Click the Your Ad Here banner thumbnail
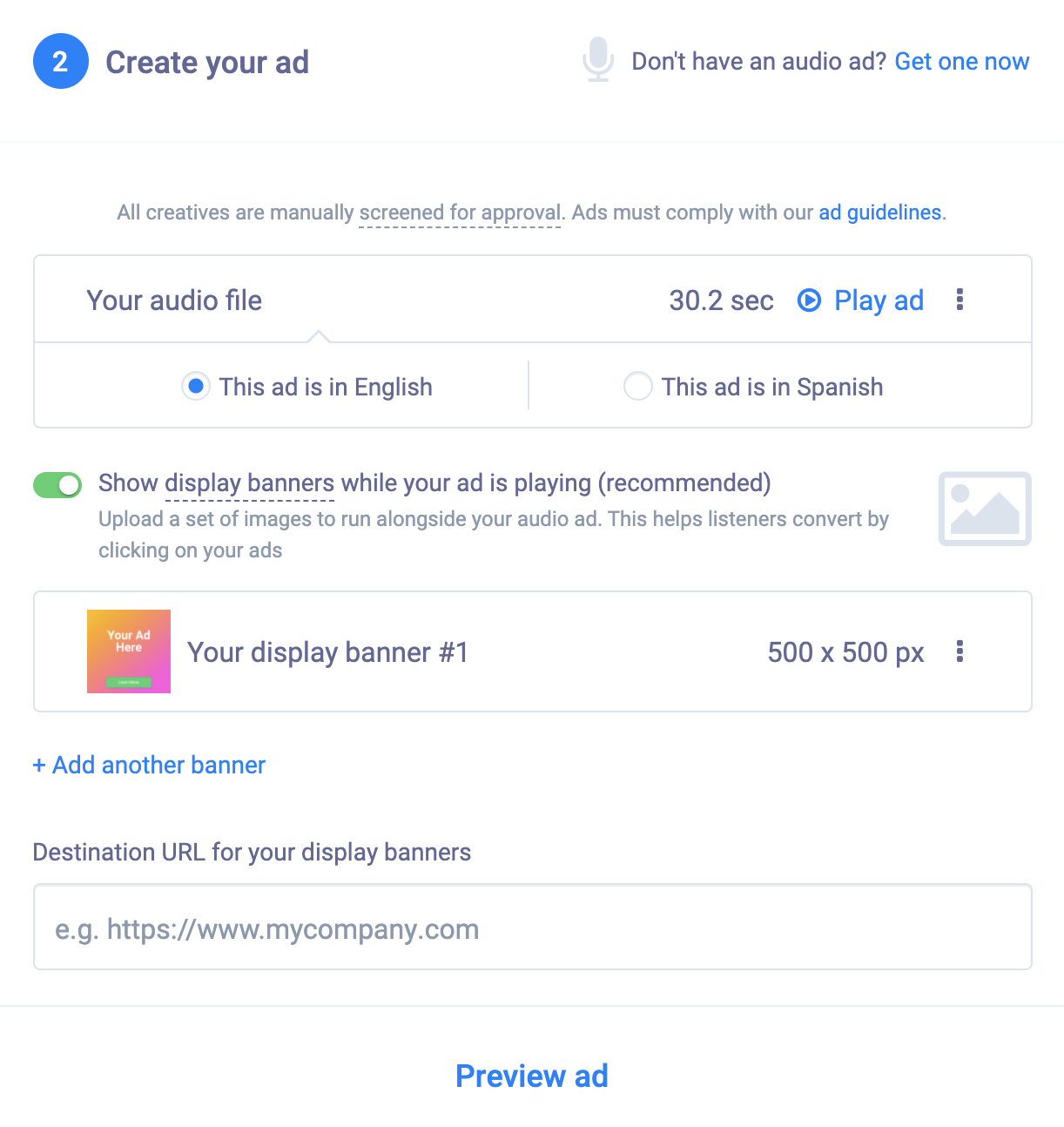 click(128, 651)
